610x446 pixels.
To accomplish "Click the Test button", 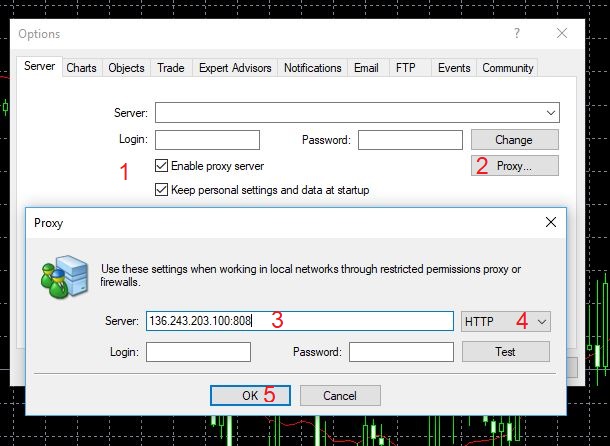I will [x=506, y=352].
